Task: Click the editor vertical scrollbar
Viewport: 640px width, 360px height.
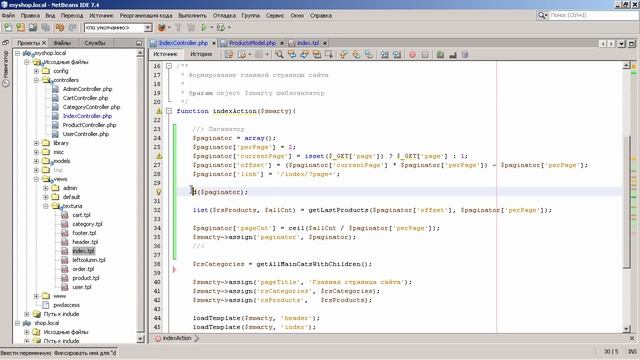Action: (627, 197)
